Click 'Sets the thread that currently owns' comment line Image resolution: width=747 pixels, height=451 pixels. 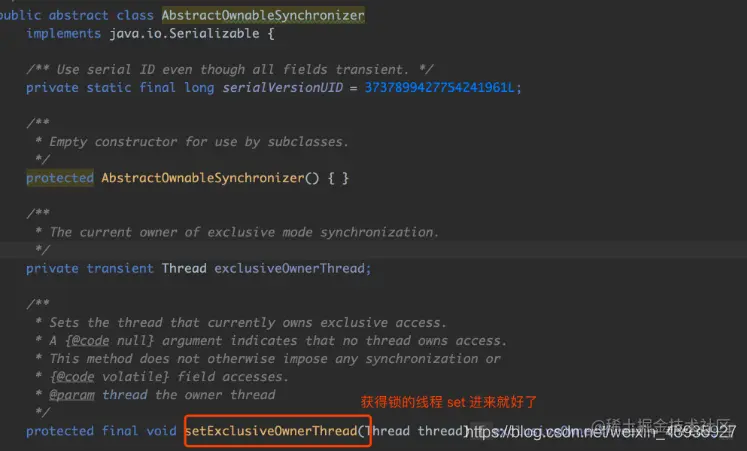point(247,323)
